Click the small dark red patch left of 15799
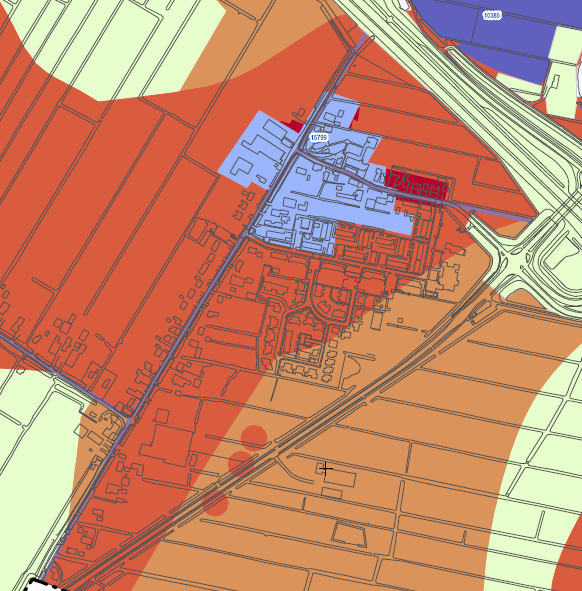This screenshot has height=591, width=582. tap(293, 126)
